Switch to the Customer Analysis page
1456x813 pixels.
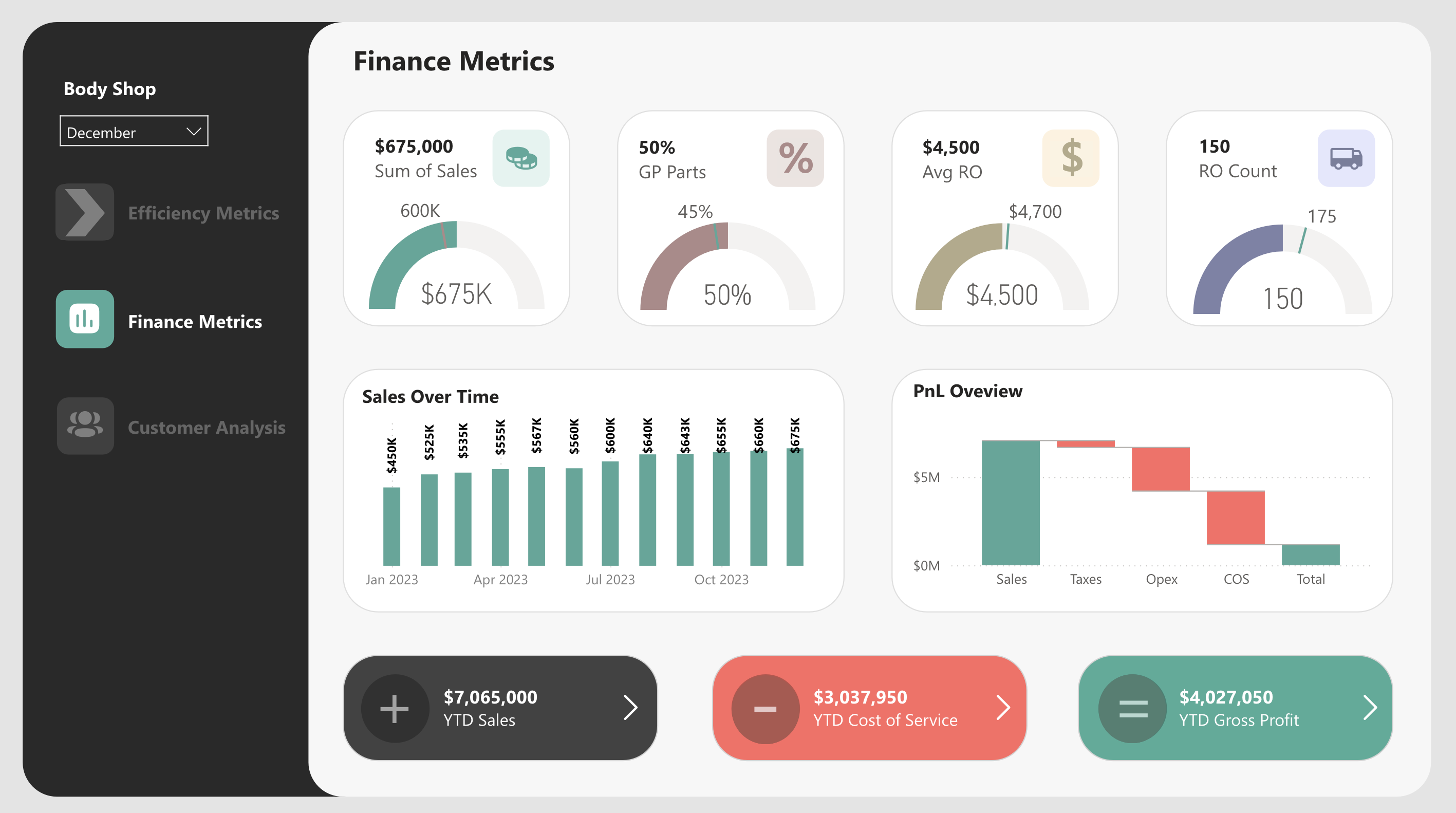(207, 427)
